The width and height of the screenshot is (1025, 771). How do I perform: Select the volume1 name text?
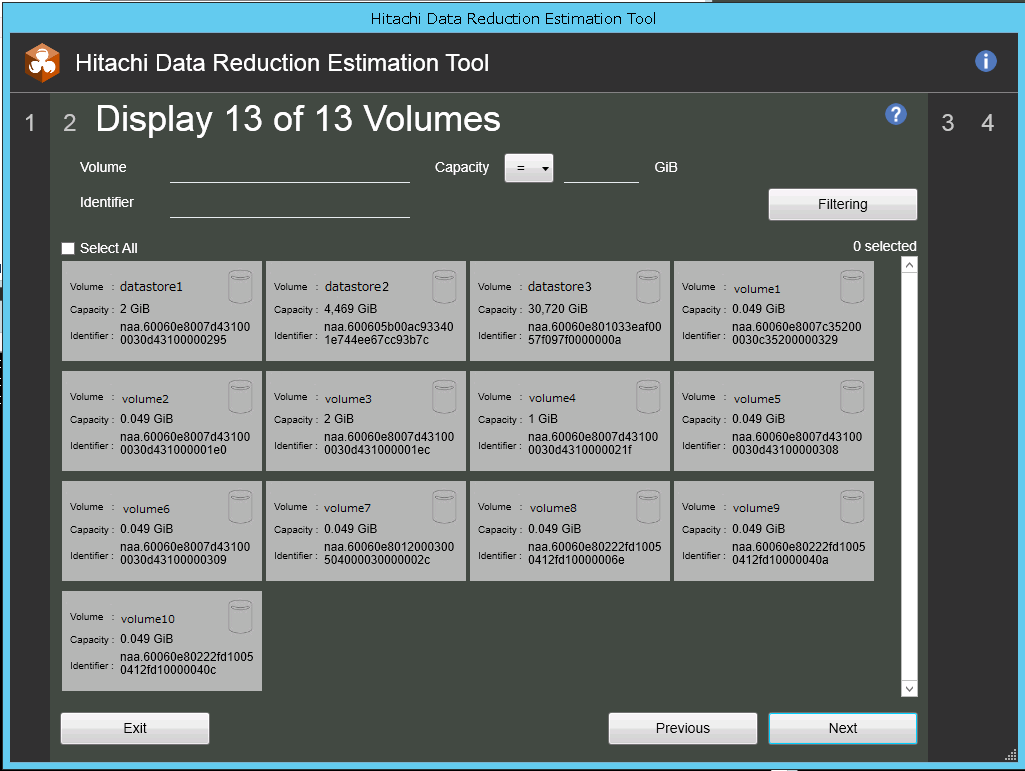[x=756, y=289]
